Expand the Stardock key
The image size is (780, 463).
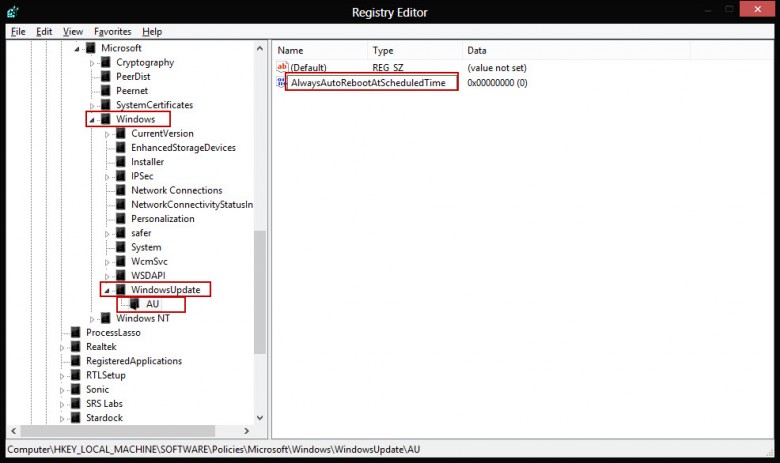[62, 419]
